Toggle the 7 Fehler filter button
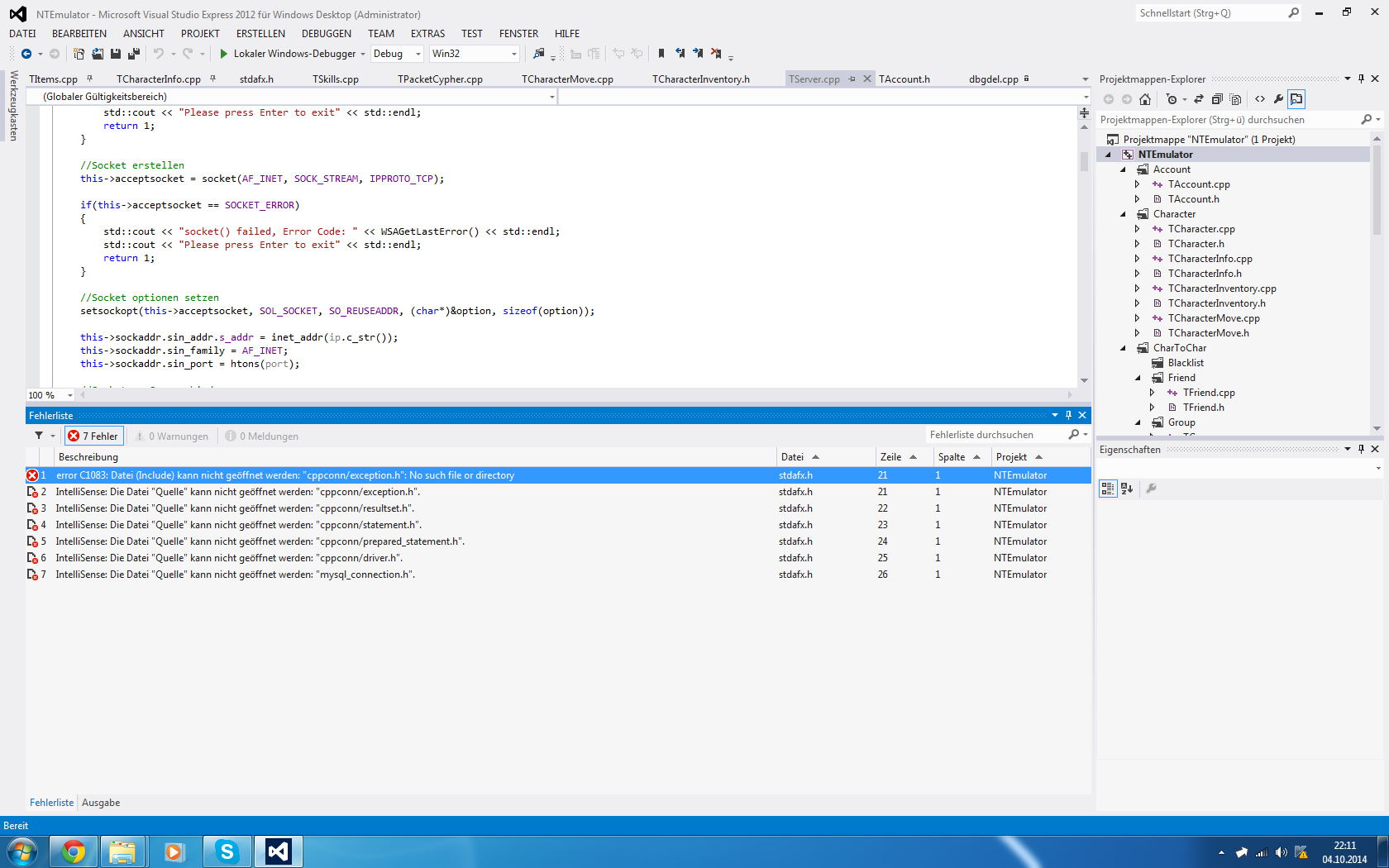 coord(94,436)
